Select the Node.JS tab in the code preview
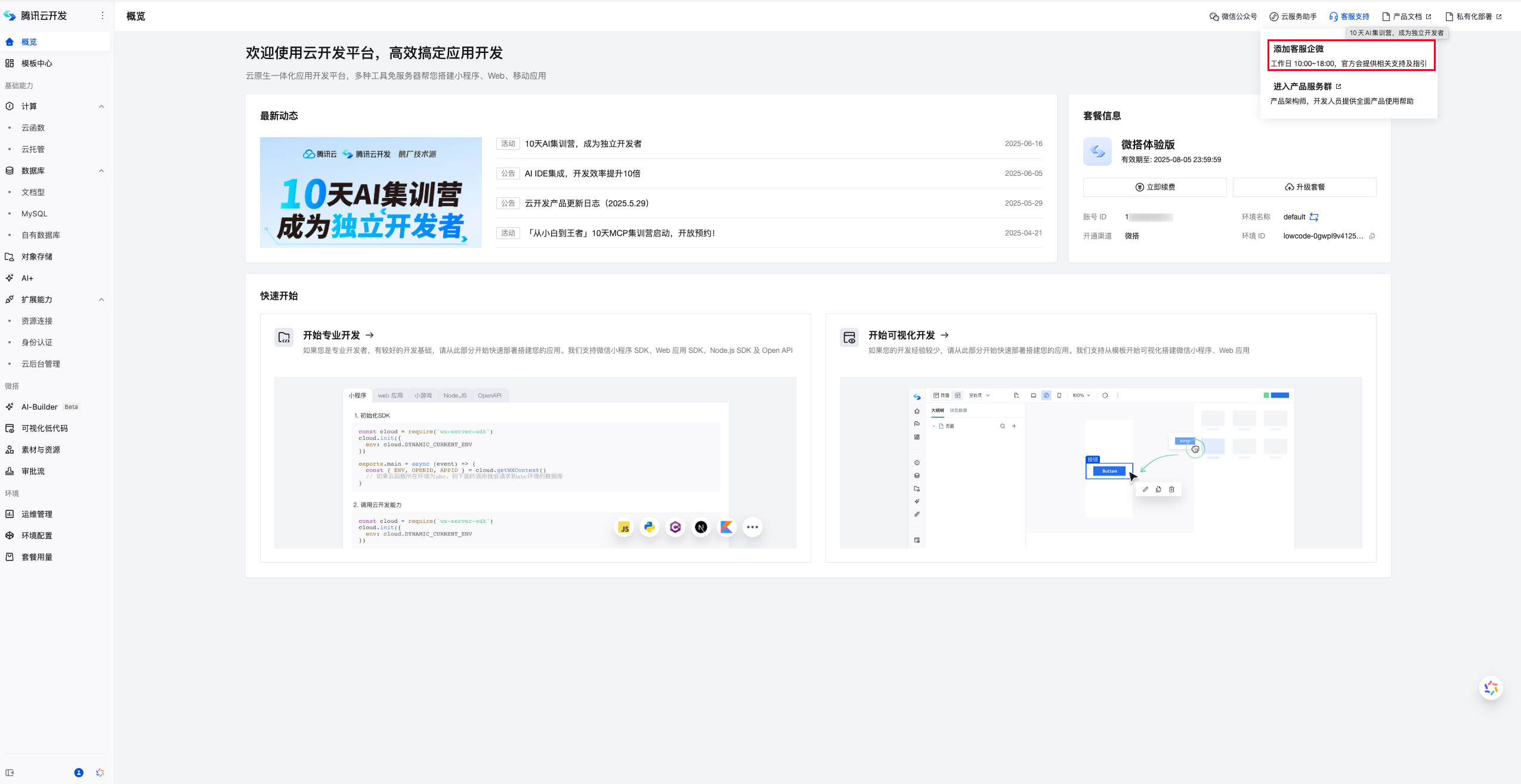The image size is (1521, 784). point(455,396)
